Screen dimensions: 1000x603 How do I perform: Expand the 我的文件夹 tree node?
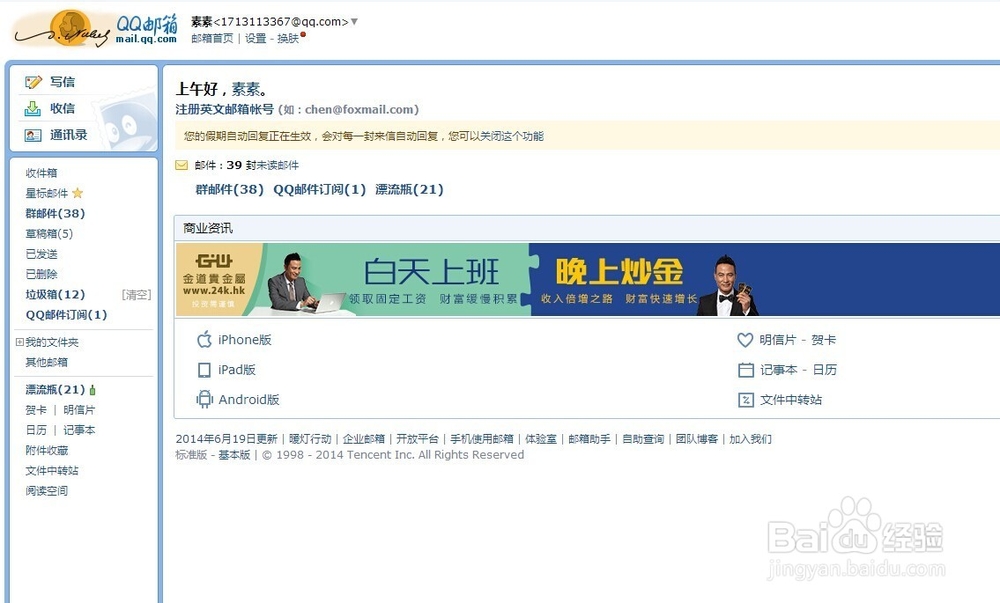19,342
